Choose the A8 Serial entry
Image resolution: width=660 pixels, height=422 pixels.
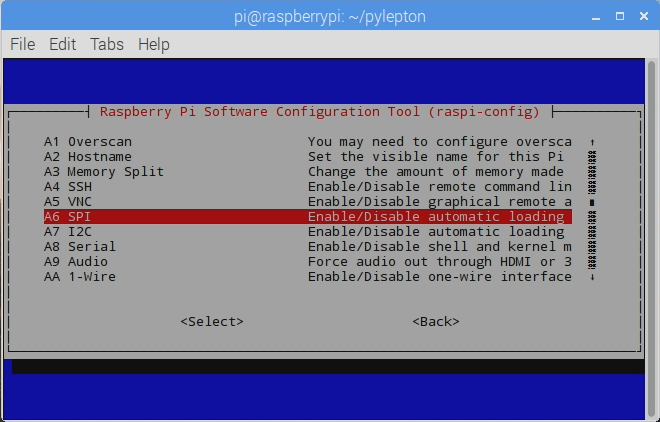point(308,247)
